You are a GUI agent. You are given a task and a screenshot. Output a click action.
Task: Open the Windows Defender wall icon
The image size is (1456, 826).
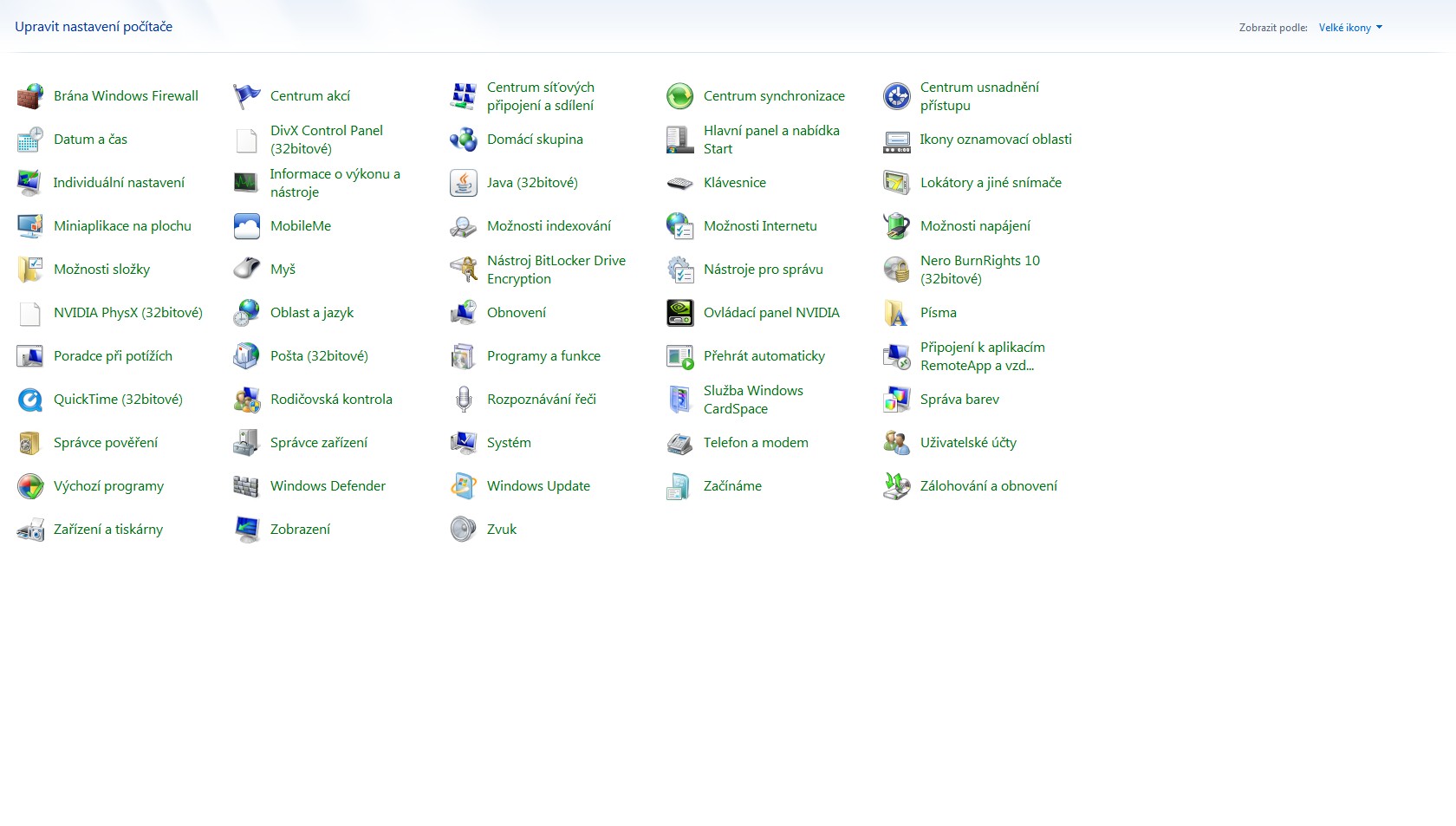click(x=247, y=486)
